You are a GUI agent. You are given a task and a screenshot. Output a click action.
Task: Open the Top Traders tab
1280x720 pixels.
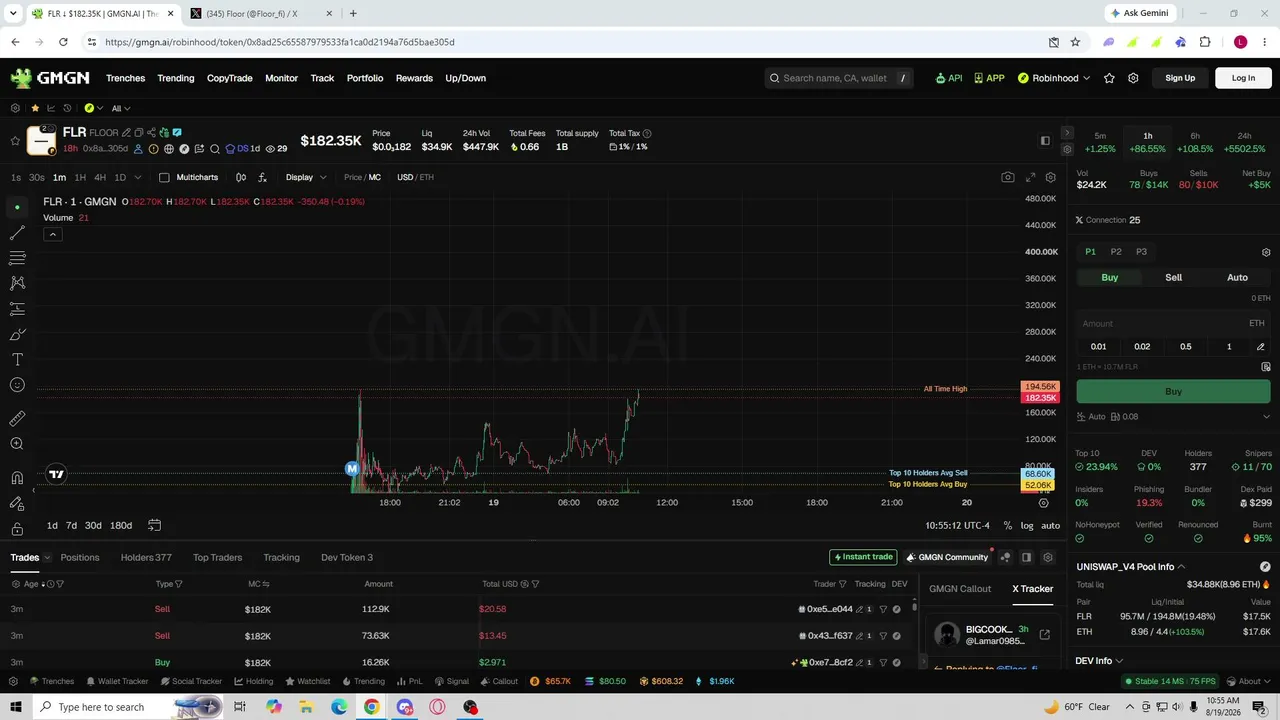pyautogui.click(x=217, y=557)
